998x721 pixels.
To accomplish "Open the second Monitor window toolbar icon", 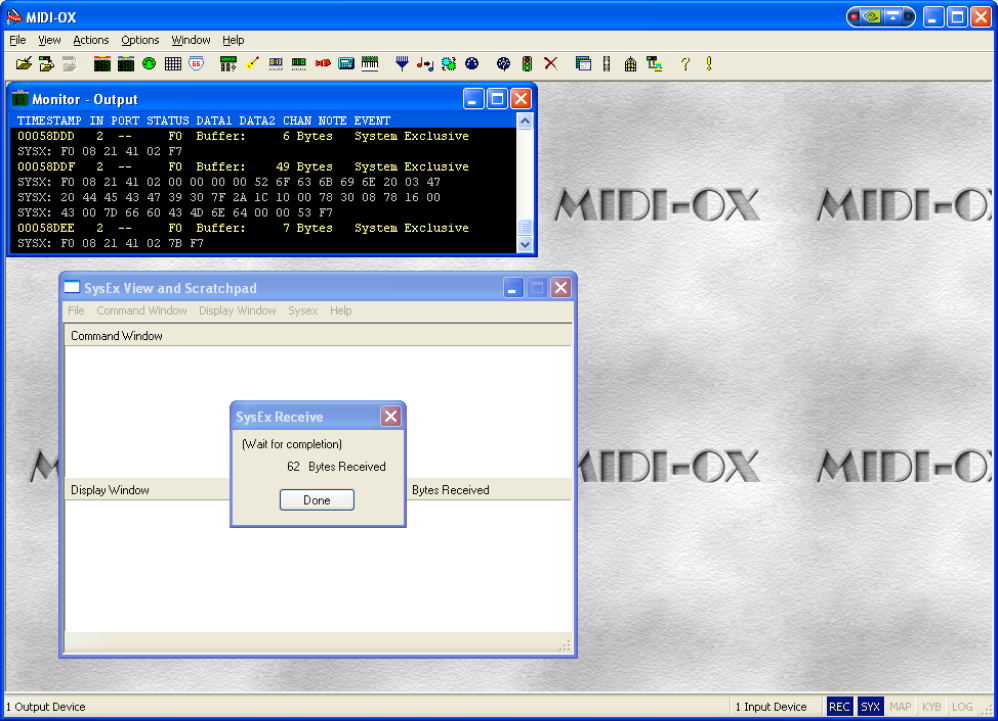I will pos(125,64).
